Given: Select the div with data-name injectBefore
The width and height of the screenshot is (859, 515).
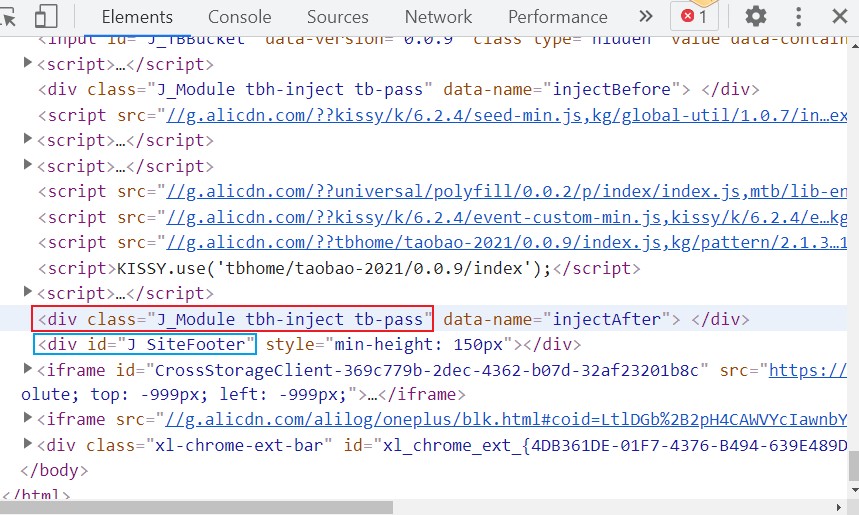Looking at the screenshot, I should coord(399,89).
